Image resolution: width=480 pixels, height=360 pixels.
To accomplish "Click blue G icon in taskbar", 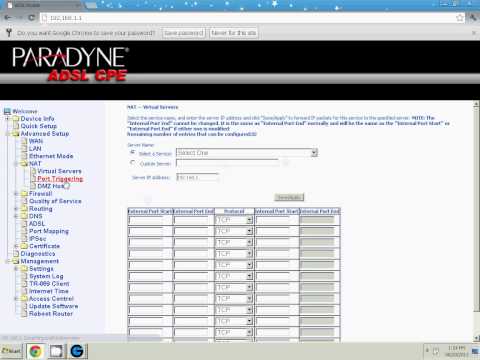I will 77,351.
